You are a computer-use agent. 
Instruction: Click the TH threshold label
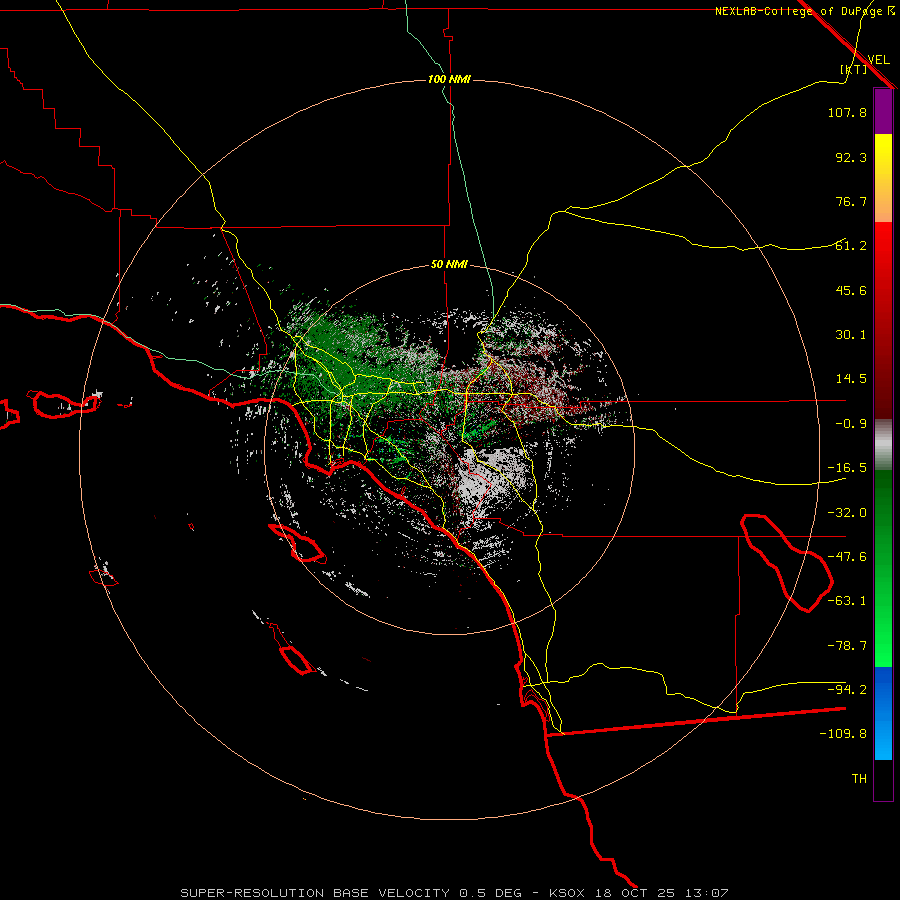pos(859,779)
